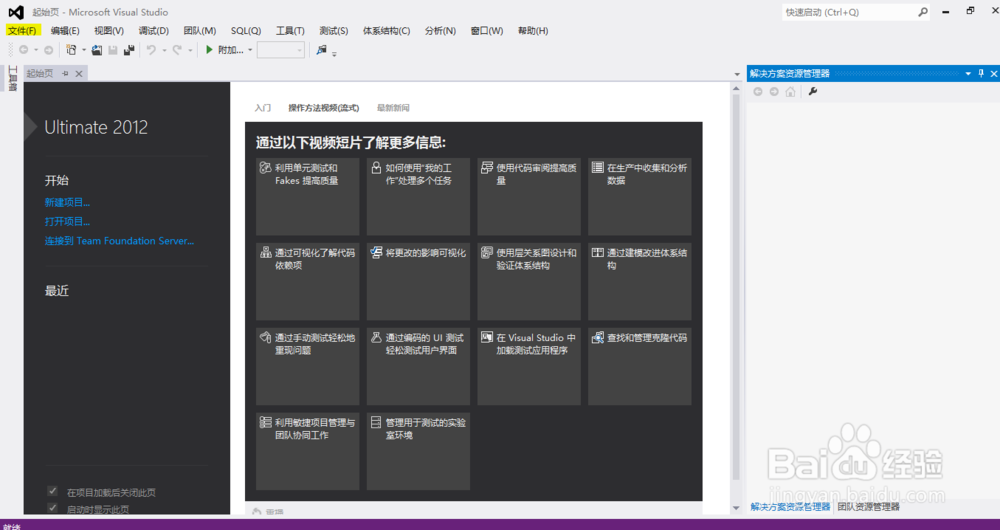The width and height of the screenshot is (1000, 530).
Task: Expand the New Project dropdown arrow
Action: tap(84, 50)
